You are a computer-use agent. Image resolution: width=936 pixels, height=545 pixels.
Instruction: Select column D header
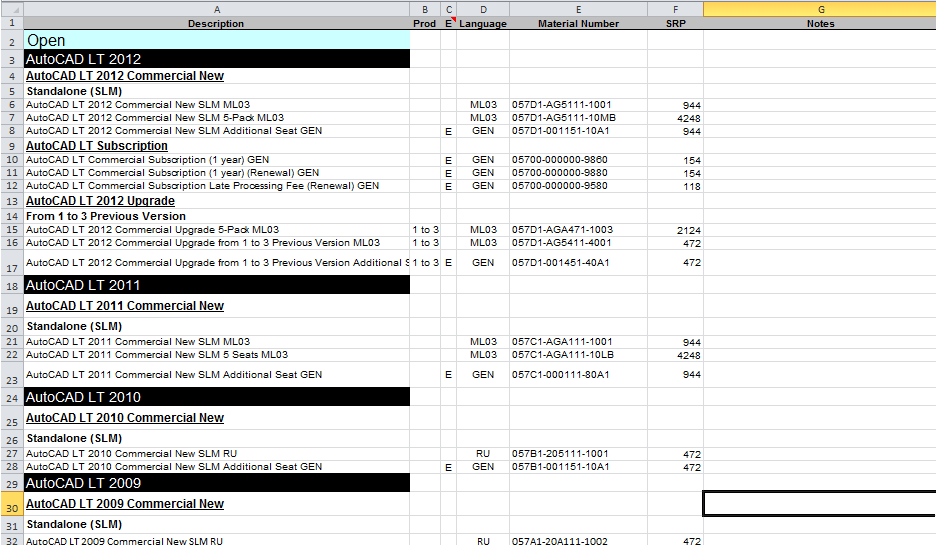pos(483,9)
